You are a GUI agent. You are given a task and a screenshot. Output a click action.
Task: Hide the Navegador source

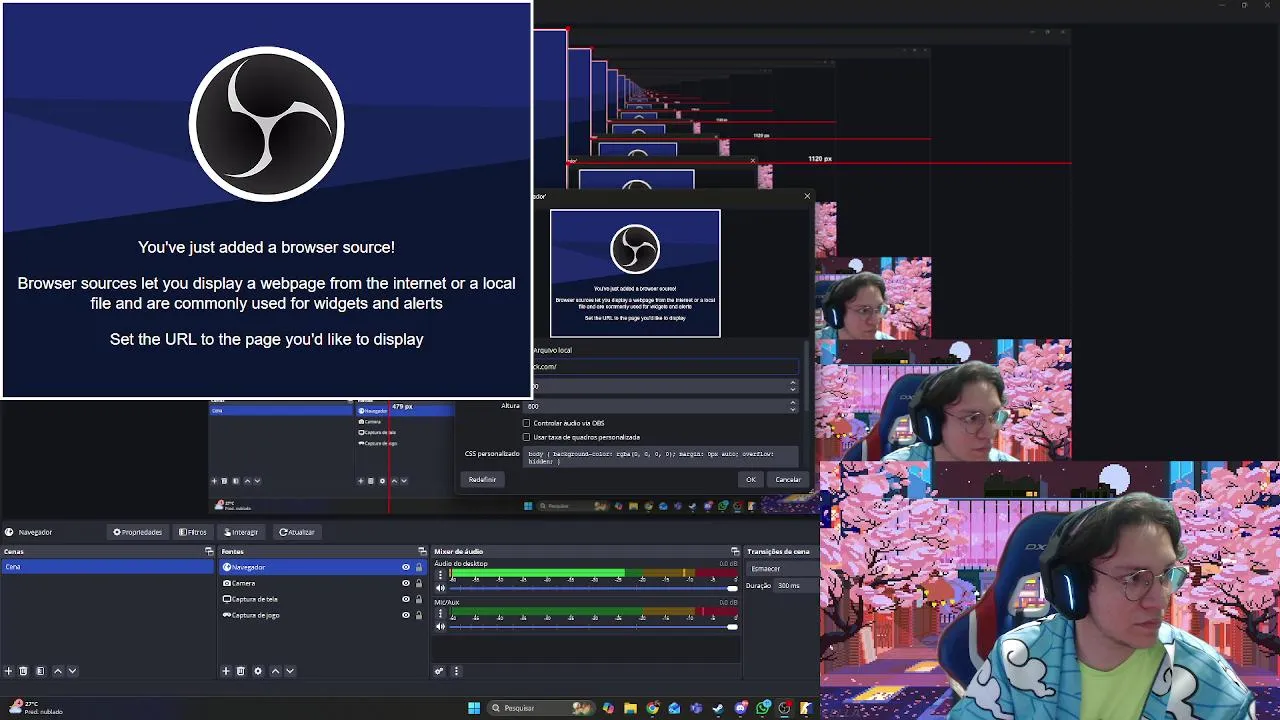406,567
